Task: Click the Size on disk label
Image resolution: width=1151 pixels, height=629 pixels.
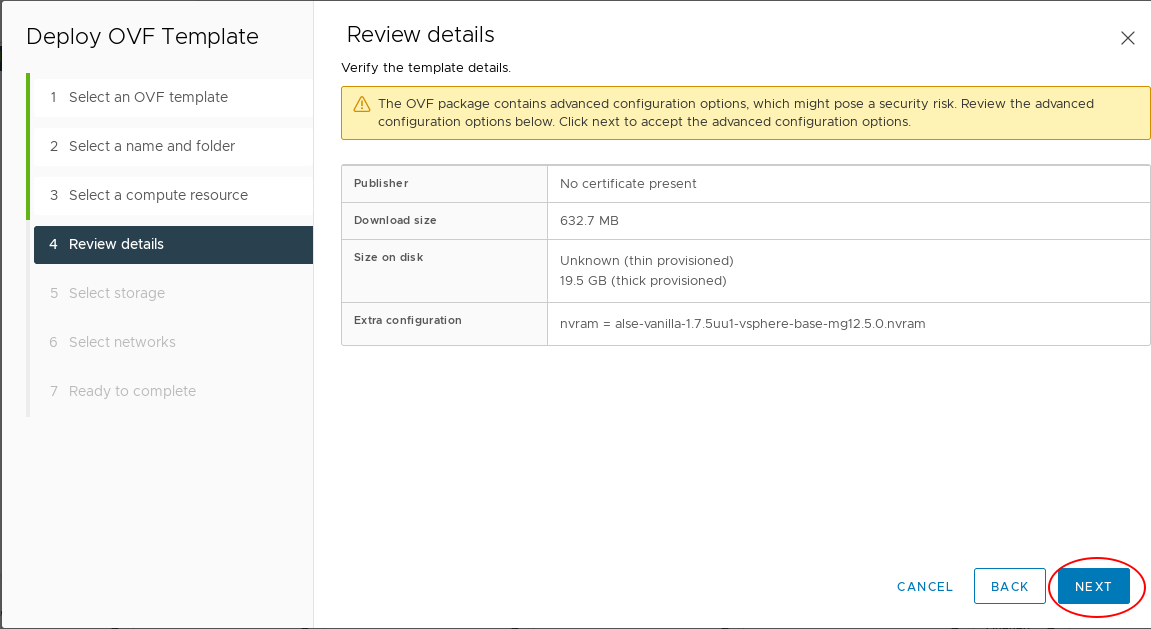Action: [x=388, y=257]
